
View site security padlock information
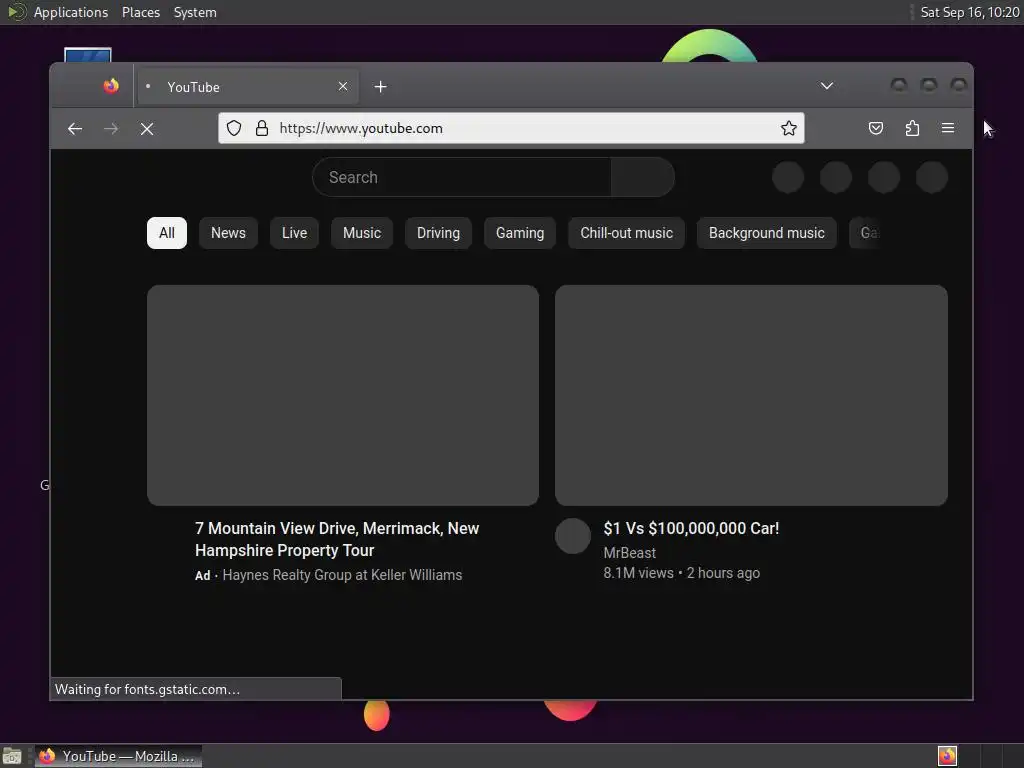pyautogui.click(x=262, y=128)
